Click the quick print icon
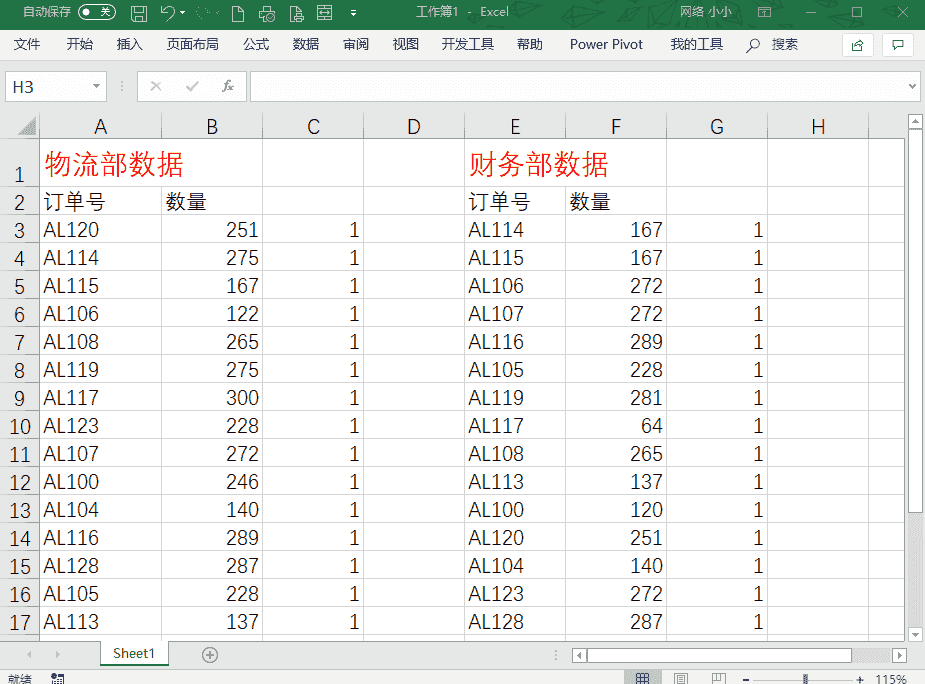 [296, 13]
